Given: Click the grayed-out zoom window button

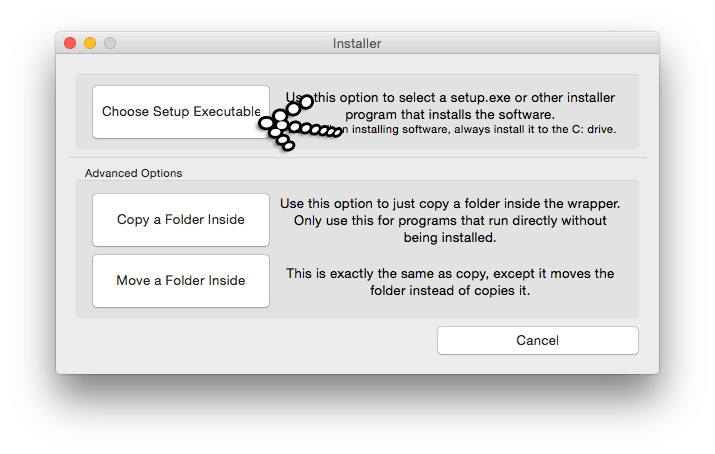Looking at the screenshot, I should point(110,43).
